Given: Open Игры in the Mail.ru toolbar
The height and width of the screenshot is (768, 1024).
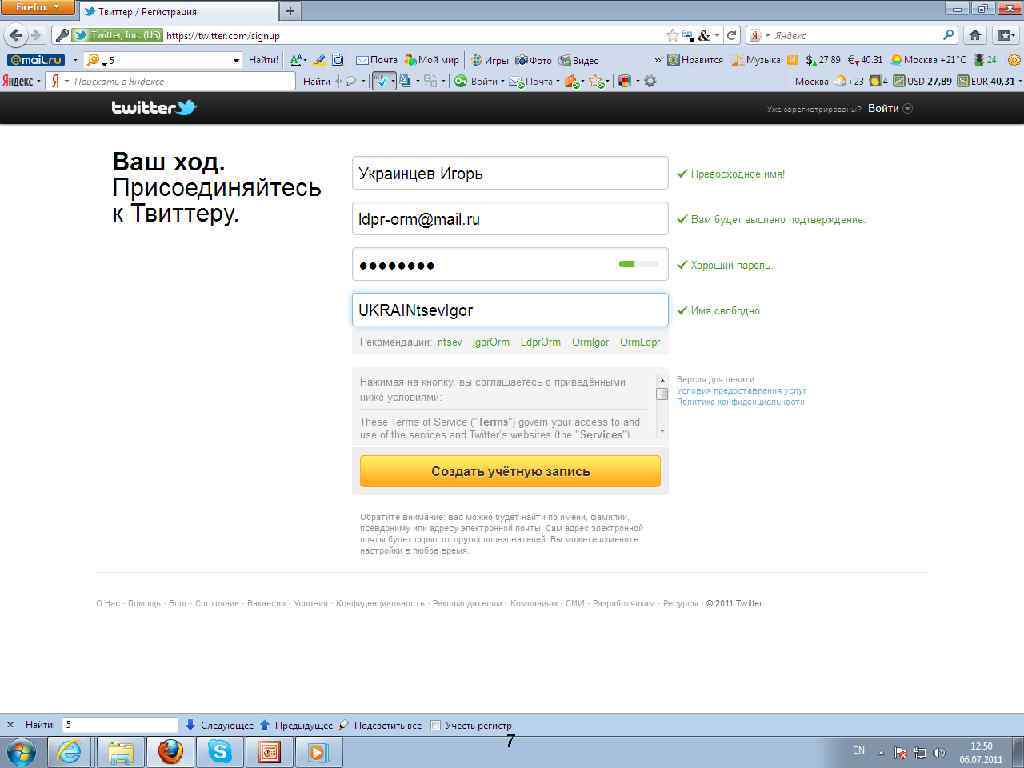Looking at the screenshot, I should (x=490, y=60).
